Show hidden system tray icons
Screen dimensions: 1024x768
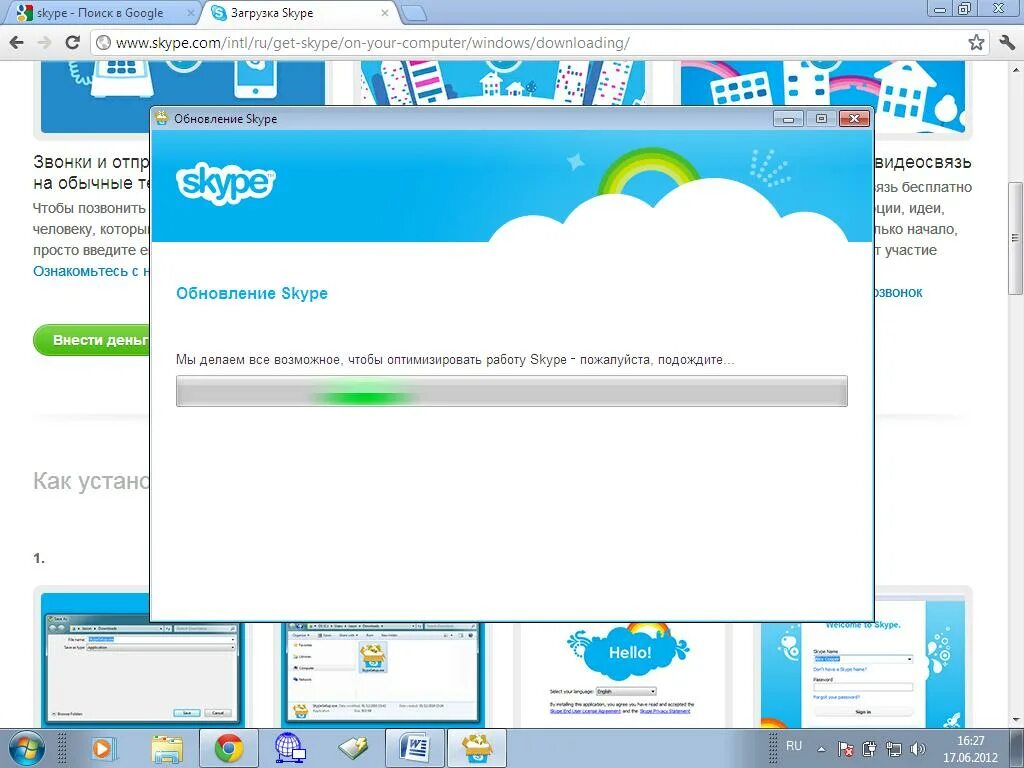pos(822,749)
